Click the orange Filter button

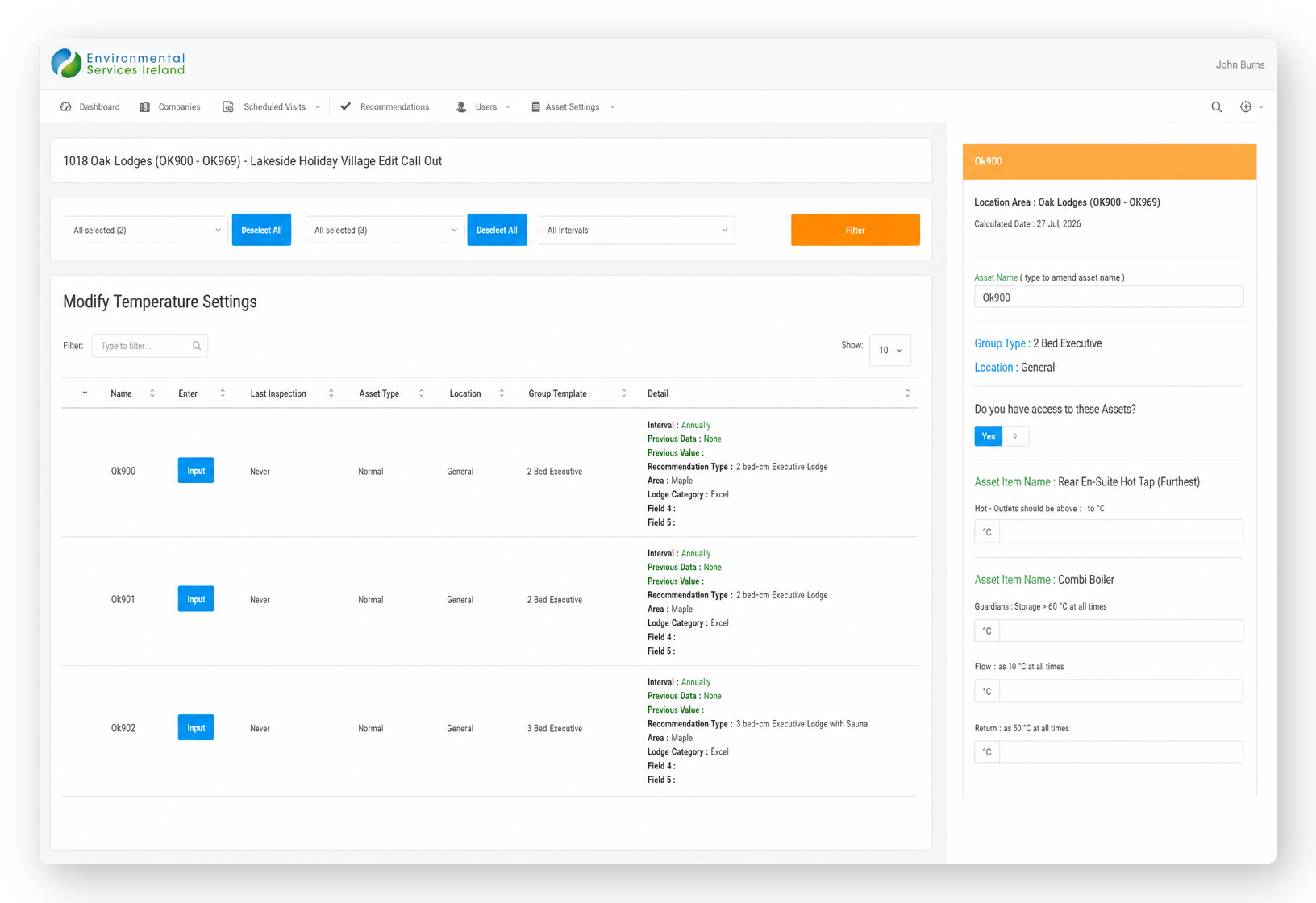coord(855,230)
